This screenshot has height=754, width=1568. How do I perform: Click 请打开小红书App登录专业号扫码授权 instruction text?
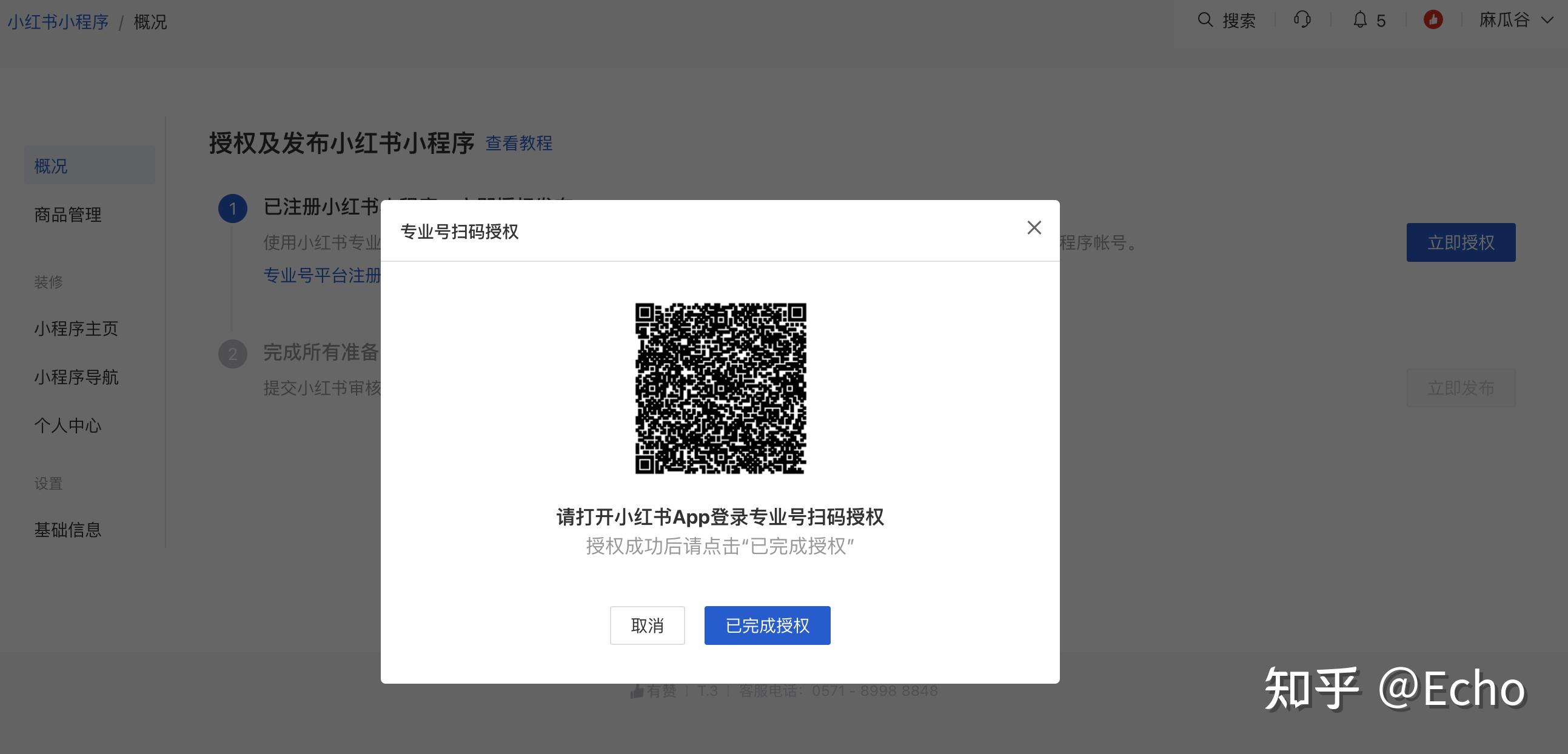[x=720, y=516]
